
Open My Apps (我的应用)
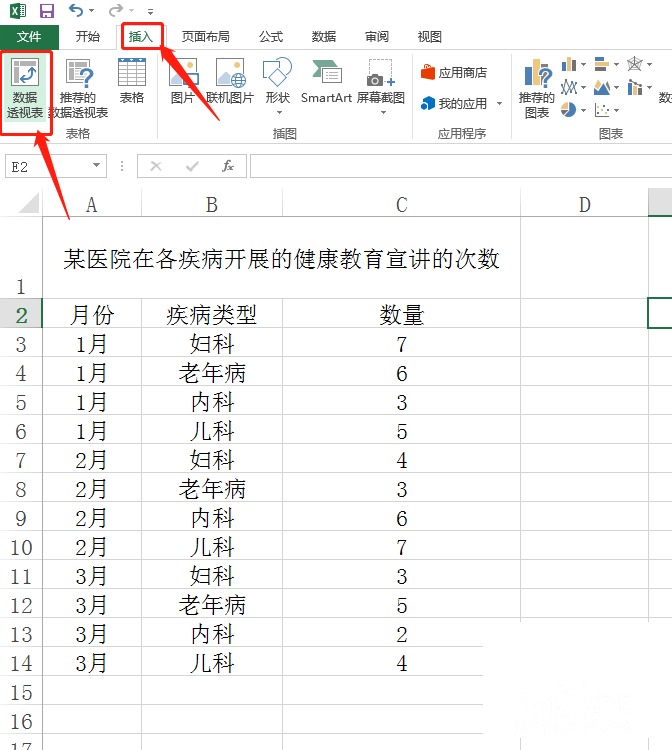point(454,103)
